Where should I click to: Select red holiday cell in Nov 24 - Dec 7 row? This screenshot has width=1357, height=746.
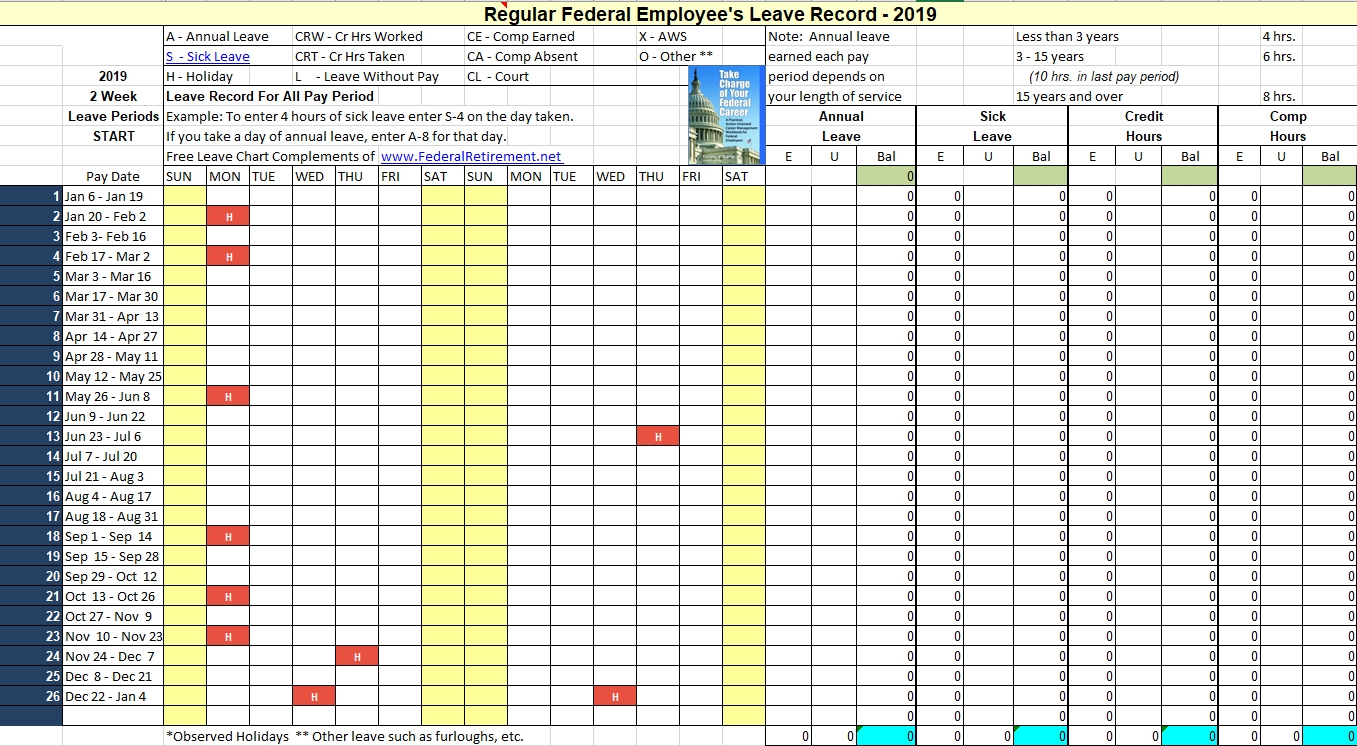357,657
